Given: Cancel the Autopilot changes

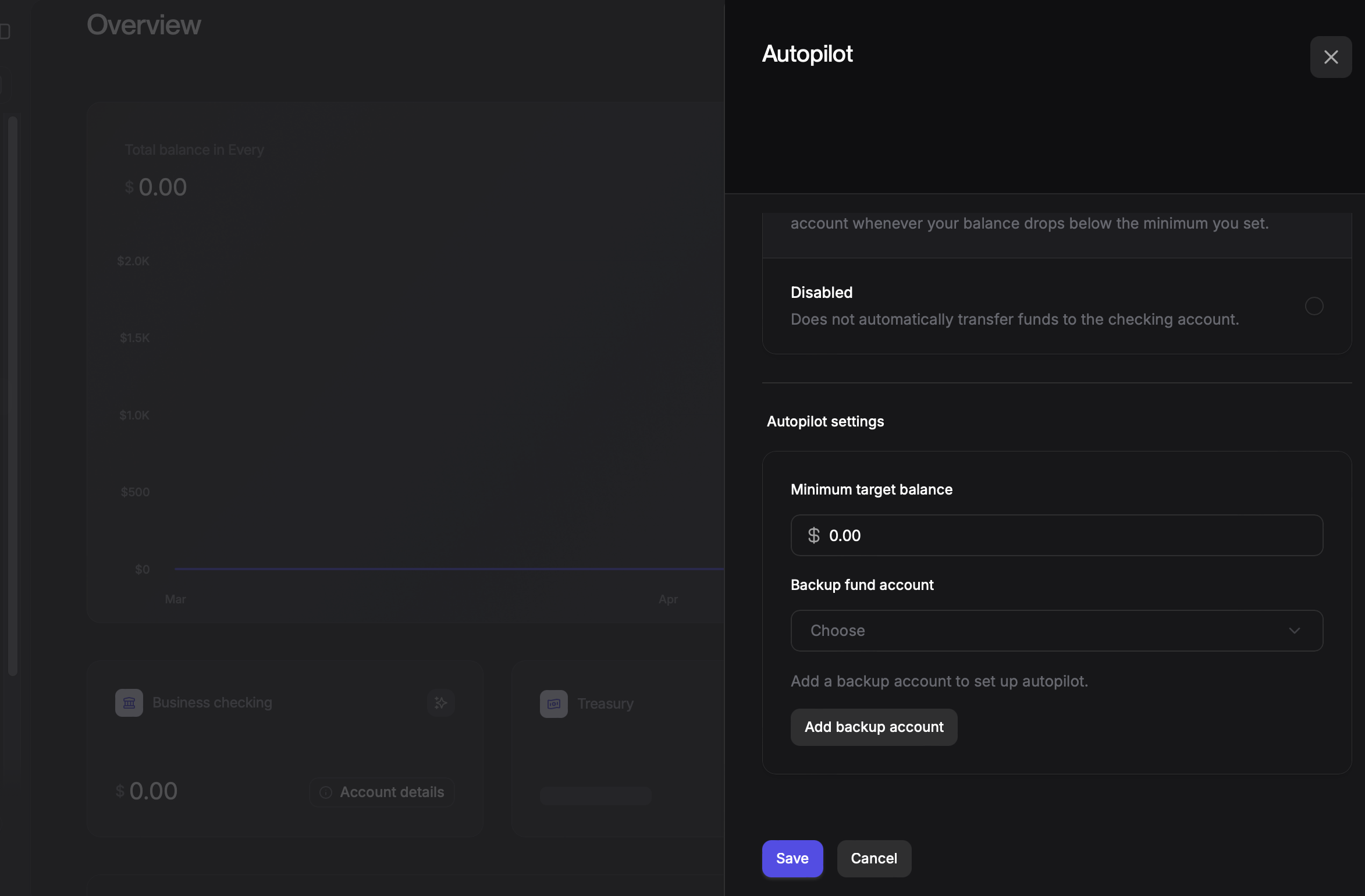Looking at the screenshot, I should [873, 858].
